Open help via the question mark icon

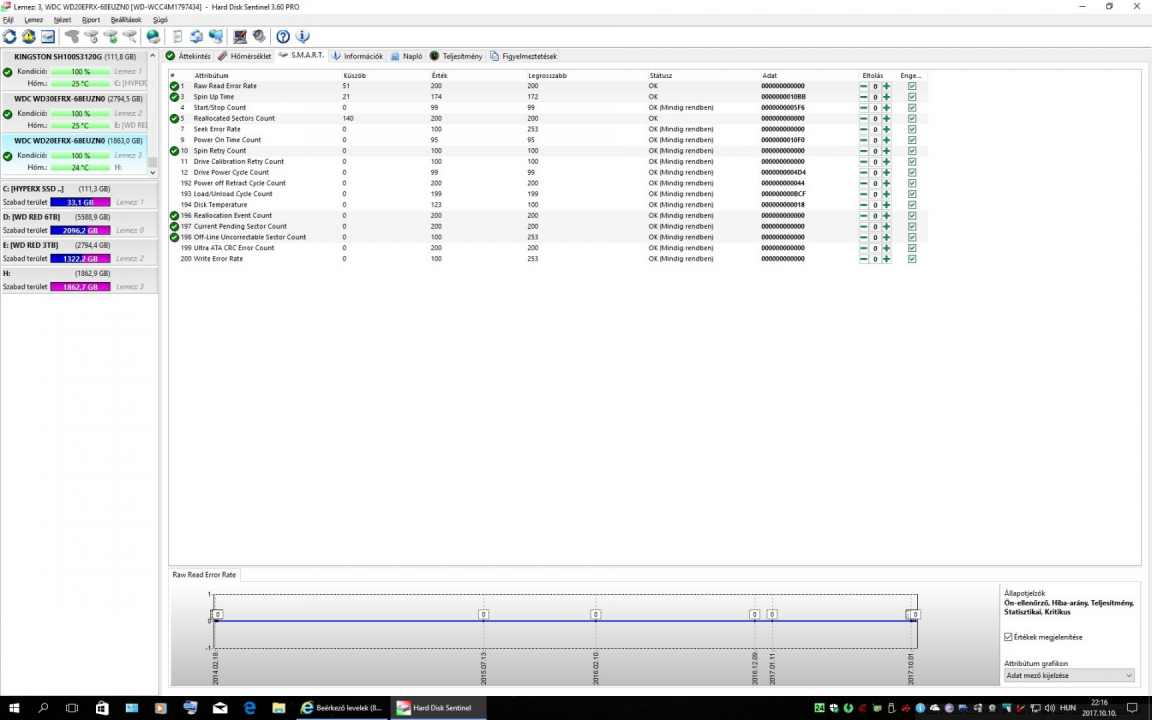click(x=283, y=36)
